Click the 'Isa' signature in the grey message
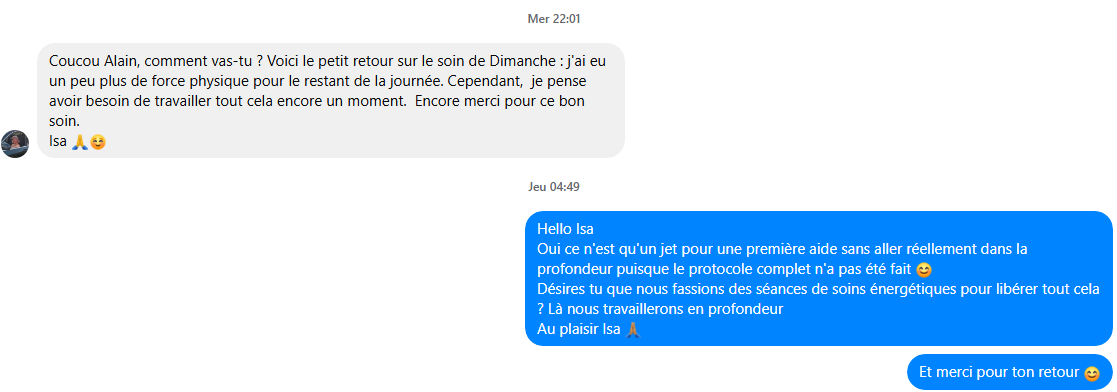1117x392 pixels. pyautogui.click(x=58, y=142)
